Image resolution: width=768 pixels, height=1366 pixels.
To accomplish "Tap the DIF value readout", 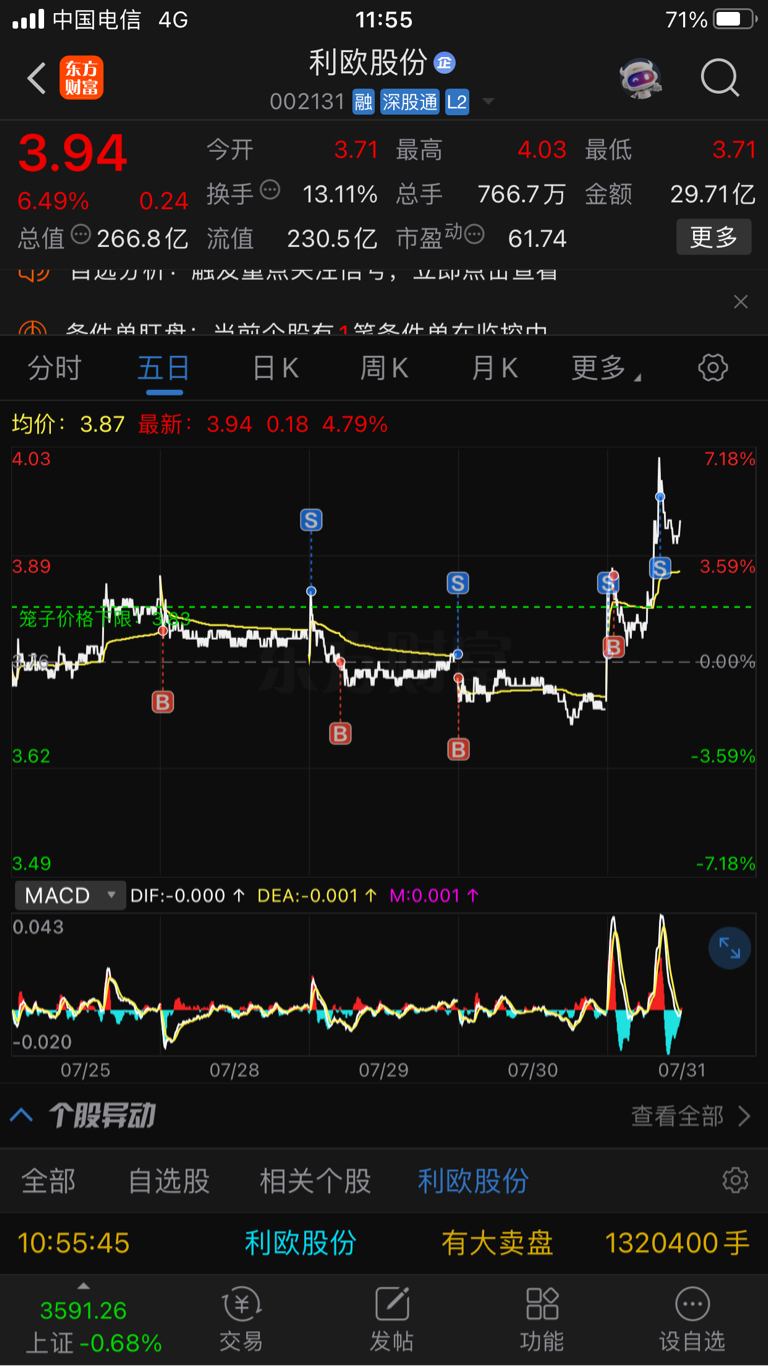I will (x=187, y=895).
